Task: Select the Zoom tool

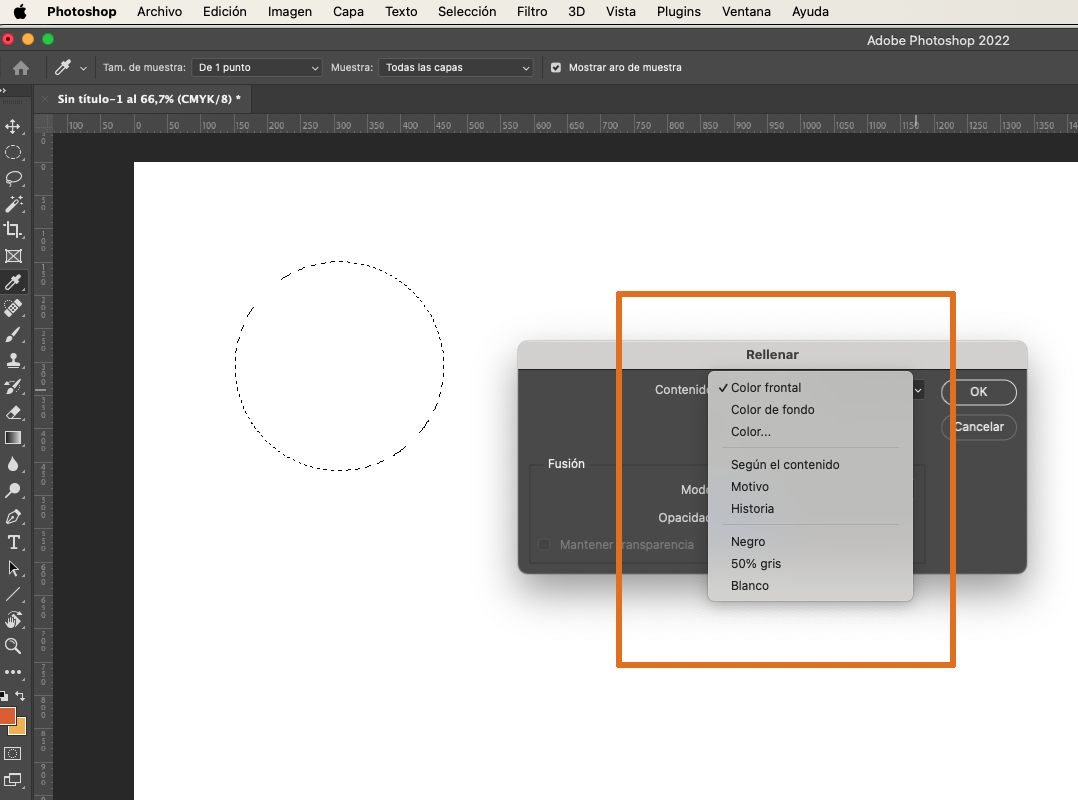Action: pos(13,646)
